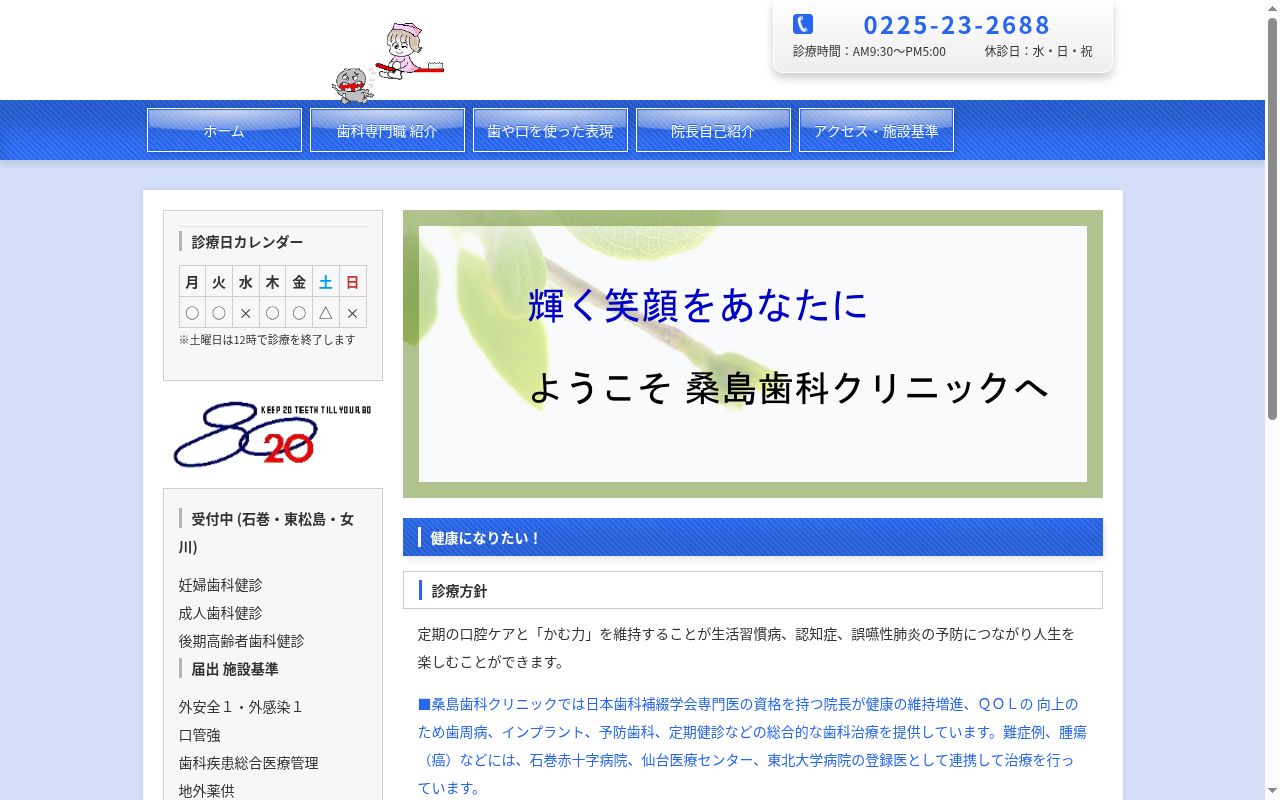This screenshot has height=800, width=1280.
Task: Click the ○ mark under Monday
Action: [192, 312]
